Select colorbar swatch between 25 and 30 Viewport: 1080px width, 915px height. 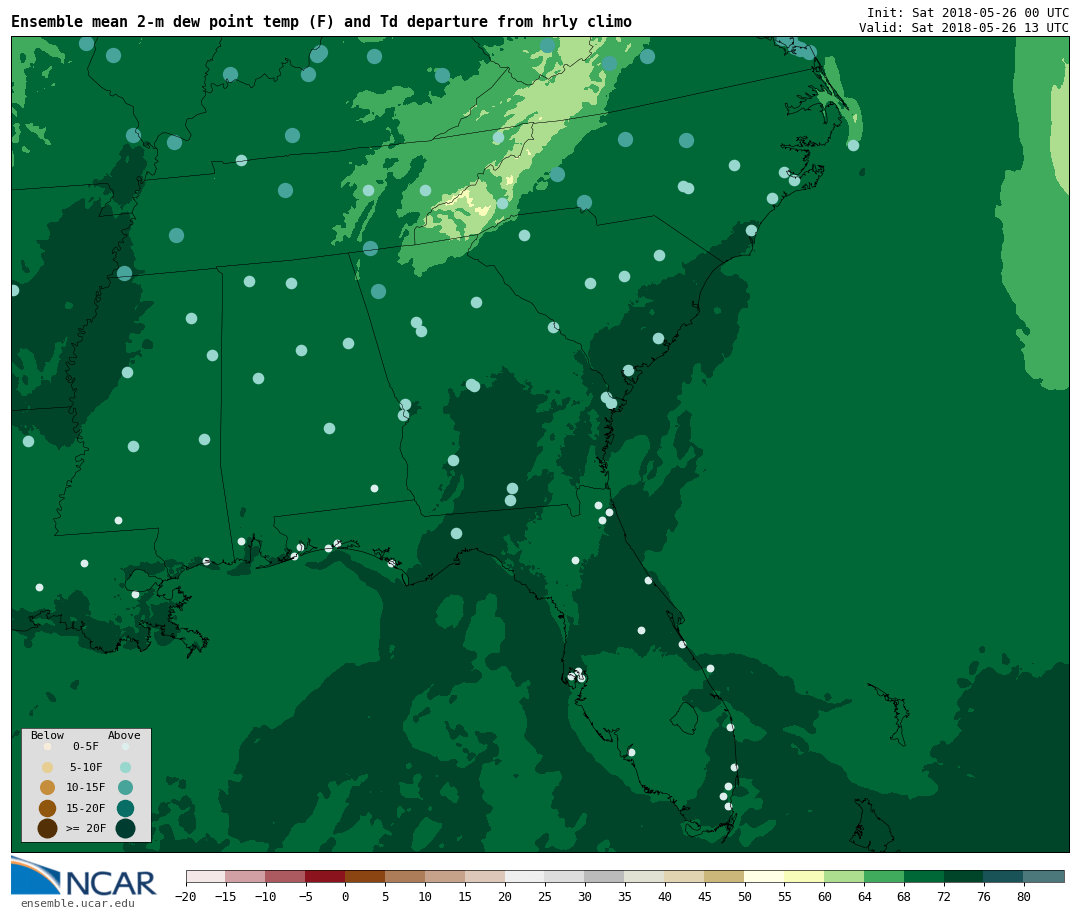click(565, 876)
